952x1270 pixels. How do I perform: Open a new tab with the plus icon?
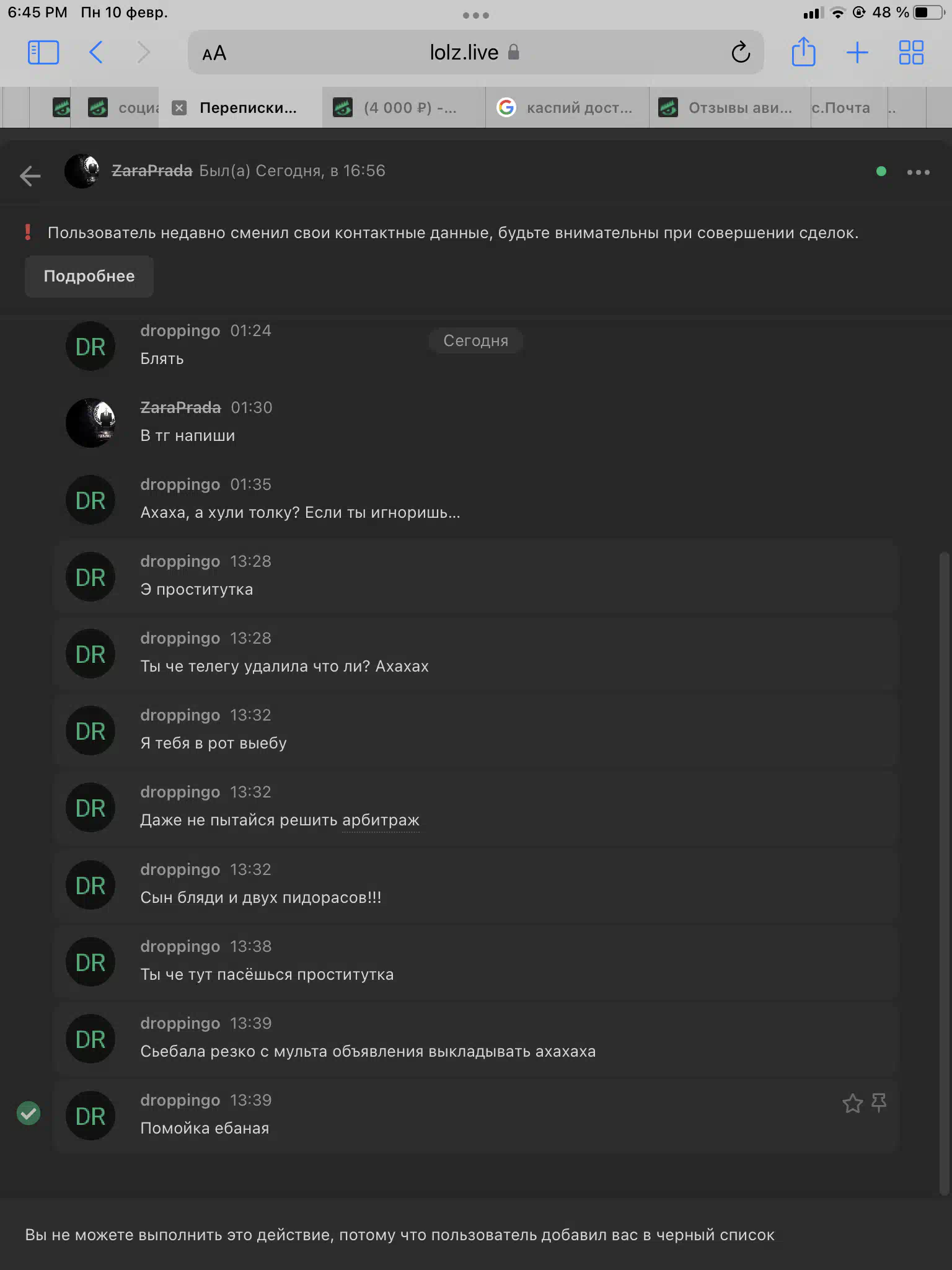pos(857,53)
